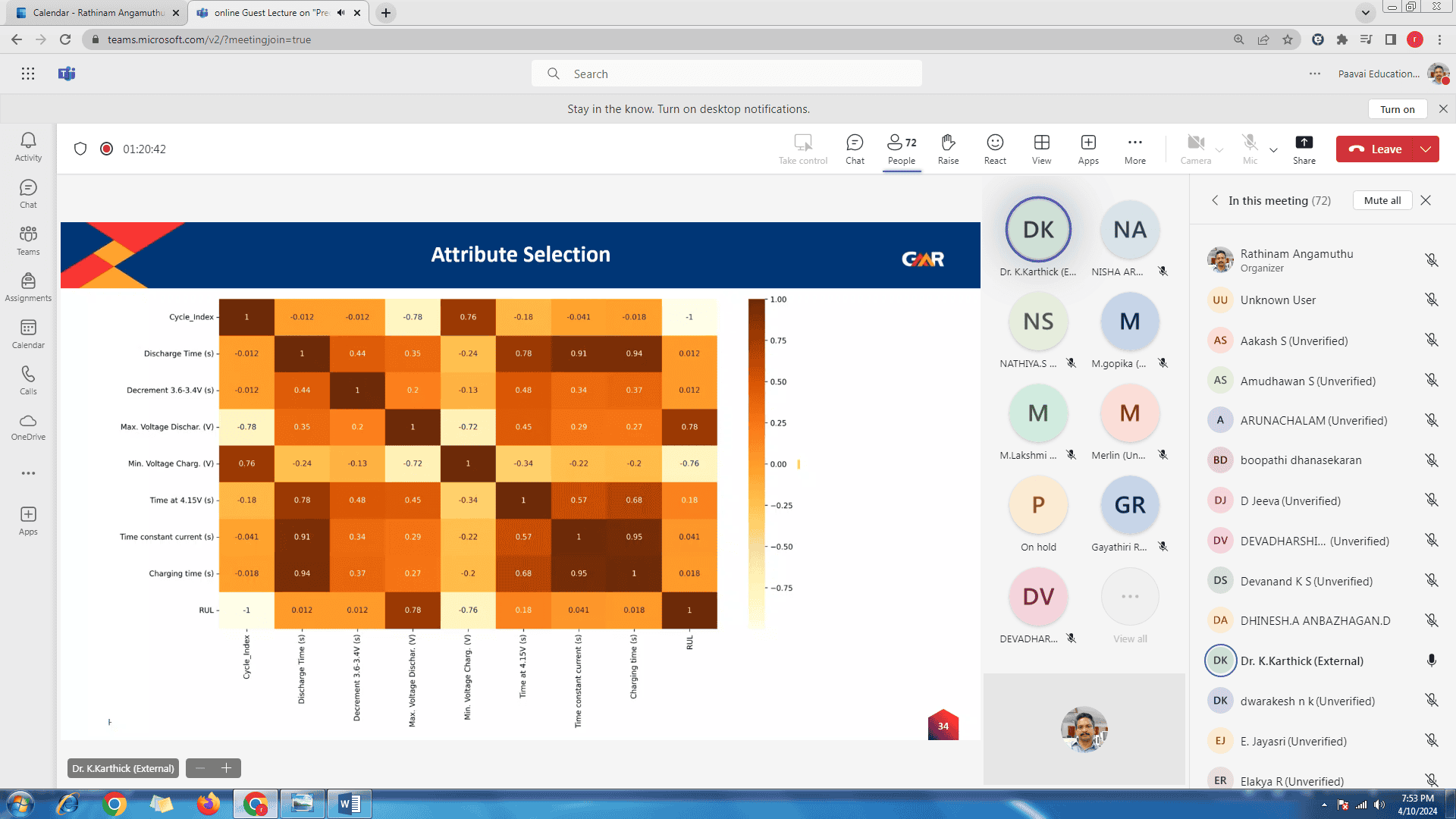Mute Rathinam Angamuthu's microphone icon
Screen dimensions: 1456x819
(x=1431, y=260)
